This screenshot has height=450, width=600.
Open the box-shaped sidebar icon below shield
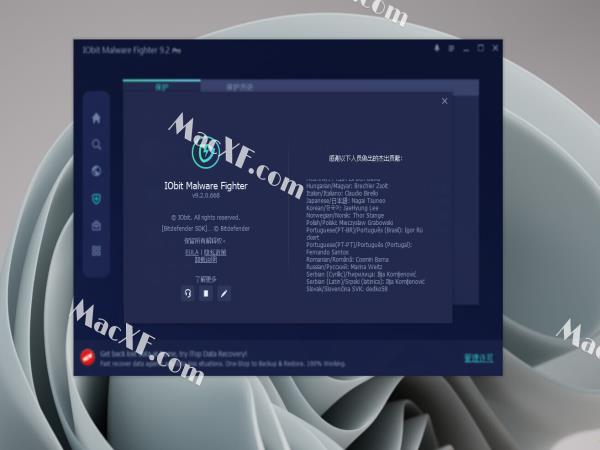click(96, 225)
